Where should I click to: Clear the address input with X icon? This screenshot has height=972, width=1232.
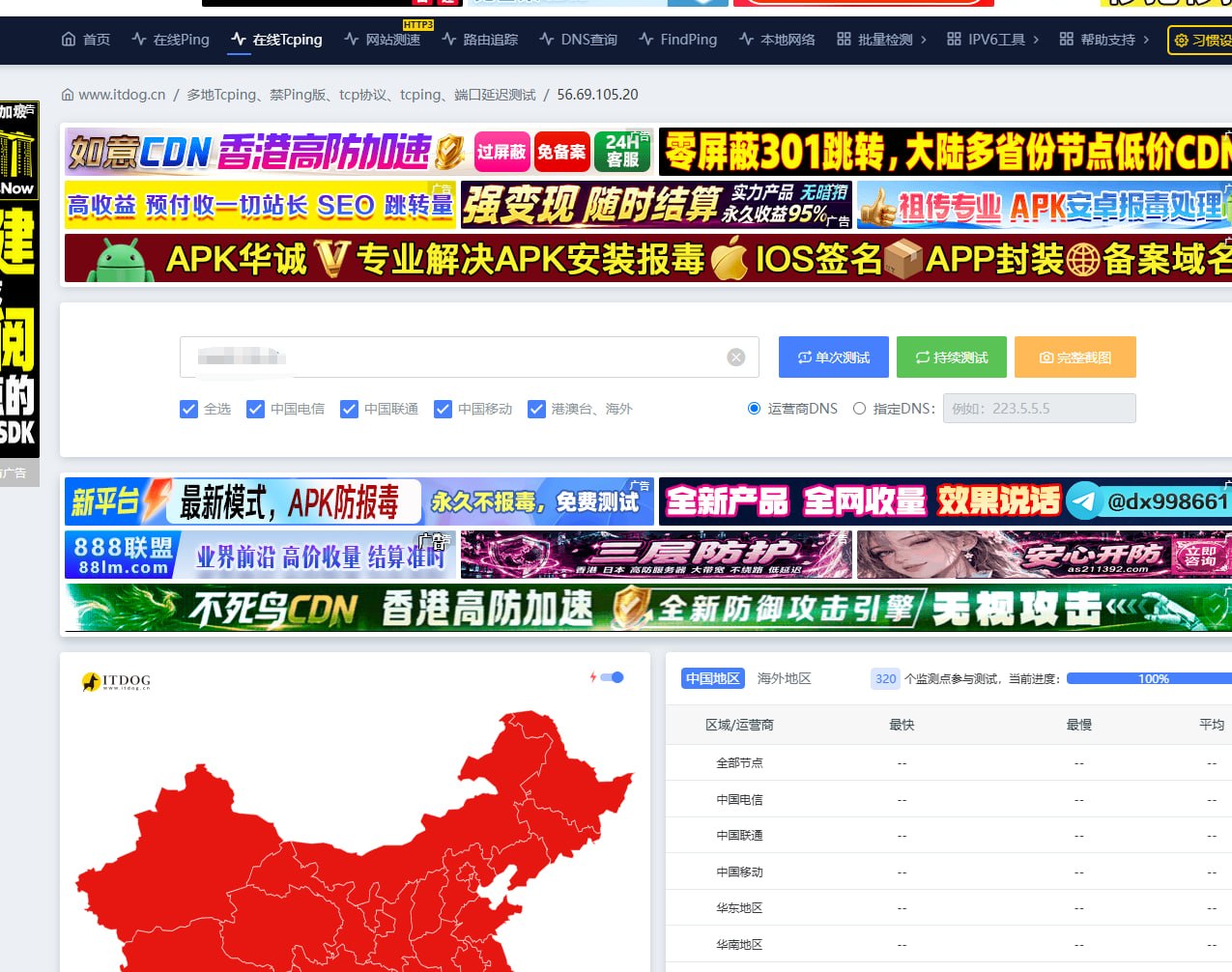tap(736, 357)
